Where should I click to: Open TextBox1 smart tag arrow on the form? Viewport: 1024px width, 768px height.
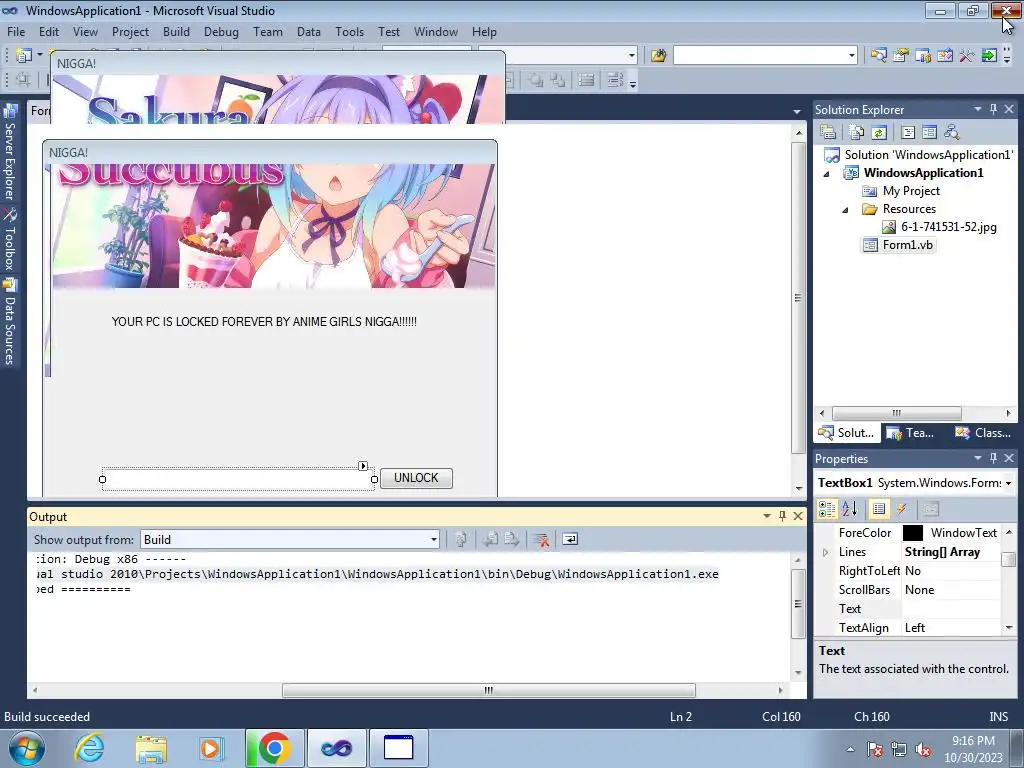point(363,466)
